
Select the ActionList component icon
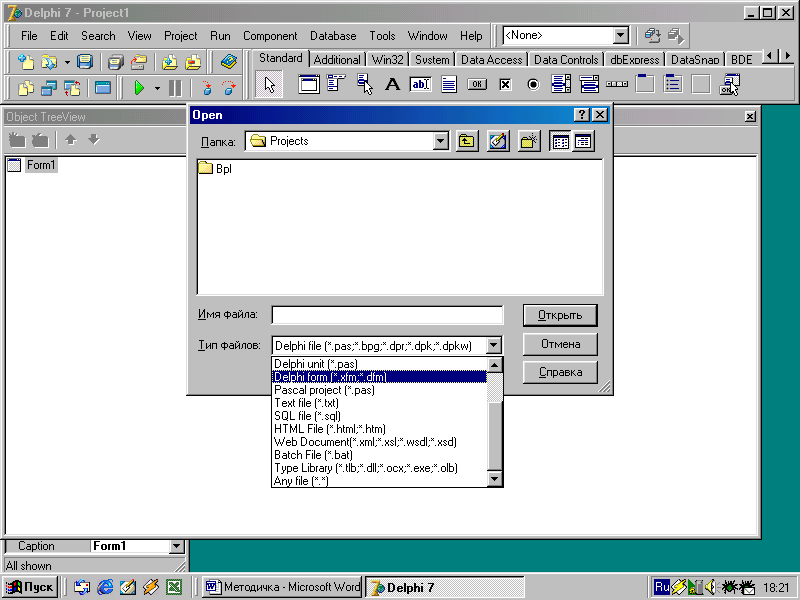(x=729, y=84)
